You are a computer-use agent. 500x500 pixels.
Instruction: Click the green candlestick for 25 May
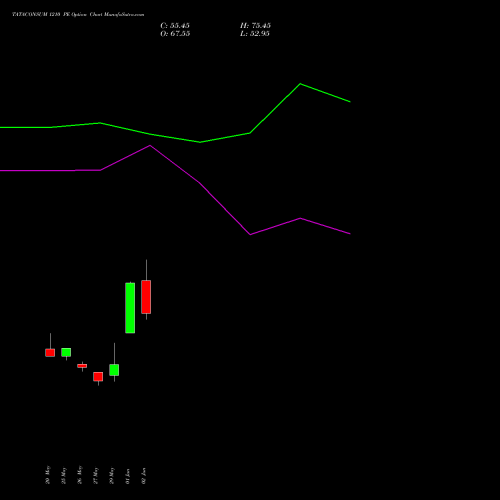click(x=66, y=352)
